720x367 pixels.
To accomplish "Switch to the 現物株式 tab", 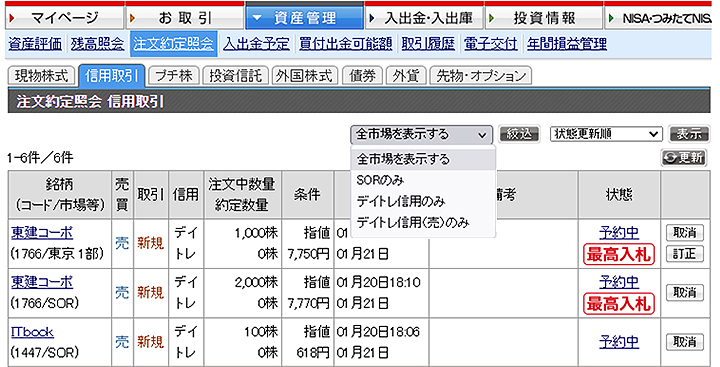I will 41,76.
